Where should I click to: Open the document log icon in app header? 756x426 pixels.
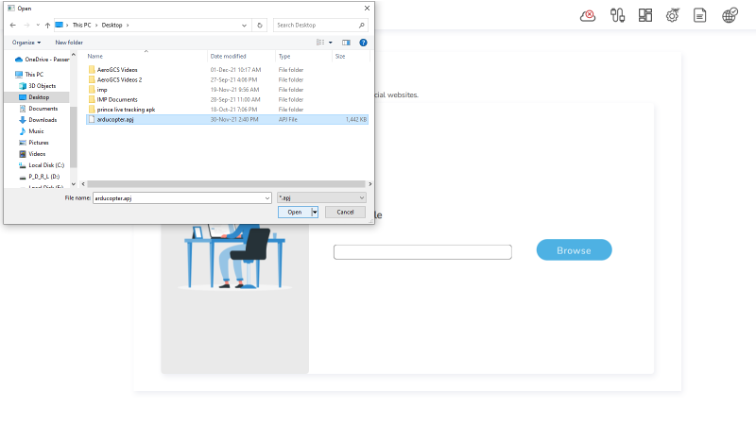tap(700, 15)
